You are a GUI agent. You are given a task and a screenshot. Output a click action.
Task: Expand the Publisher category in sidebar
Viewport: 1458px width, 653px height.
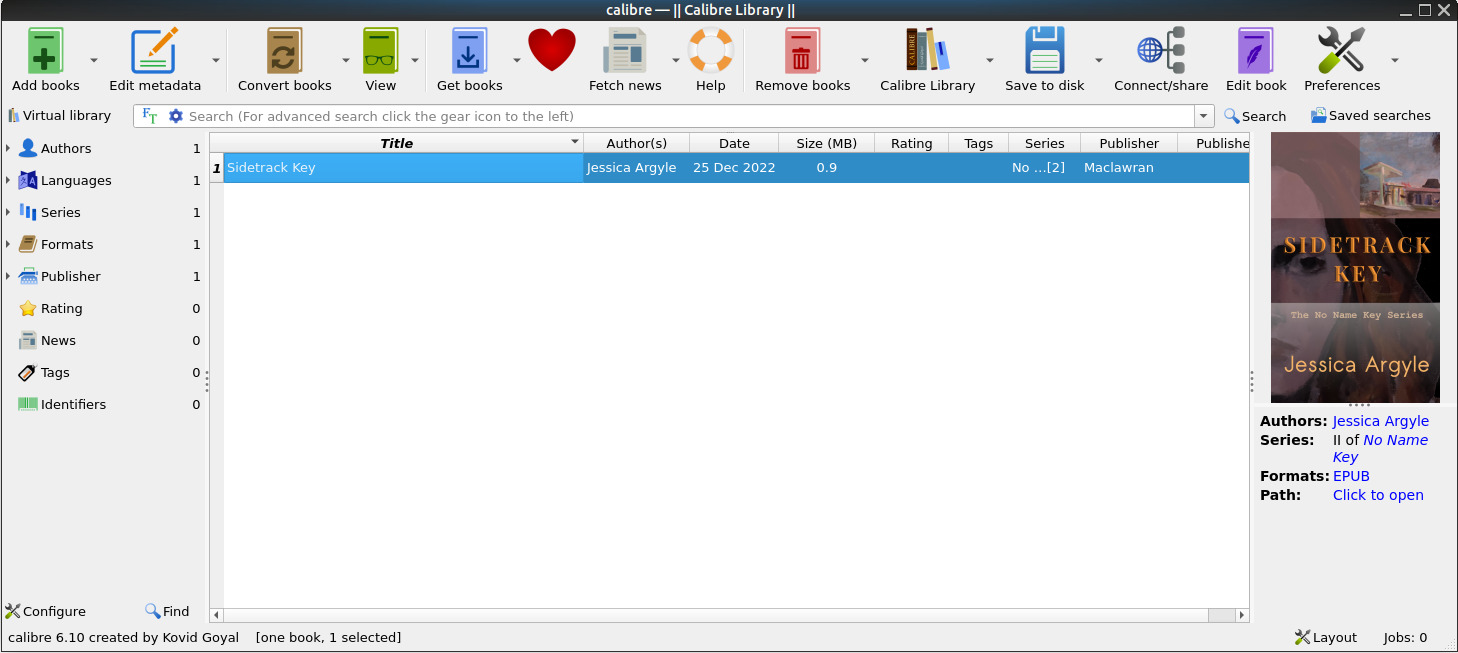(8, 277)
